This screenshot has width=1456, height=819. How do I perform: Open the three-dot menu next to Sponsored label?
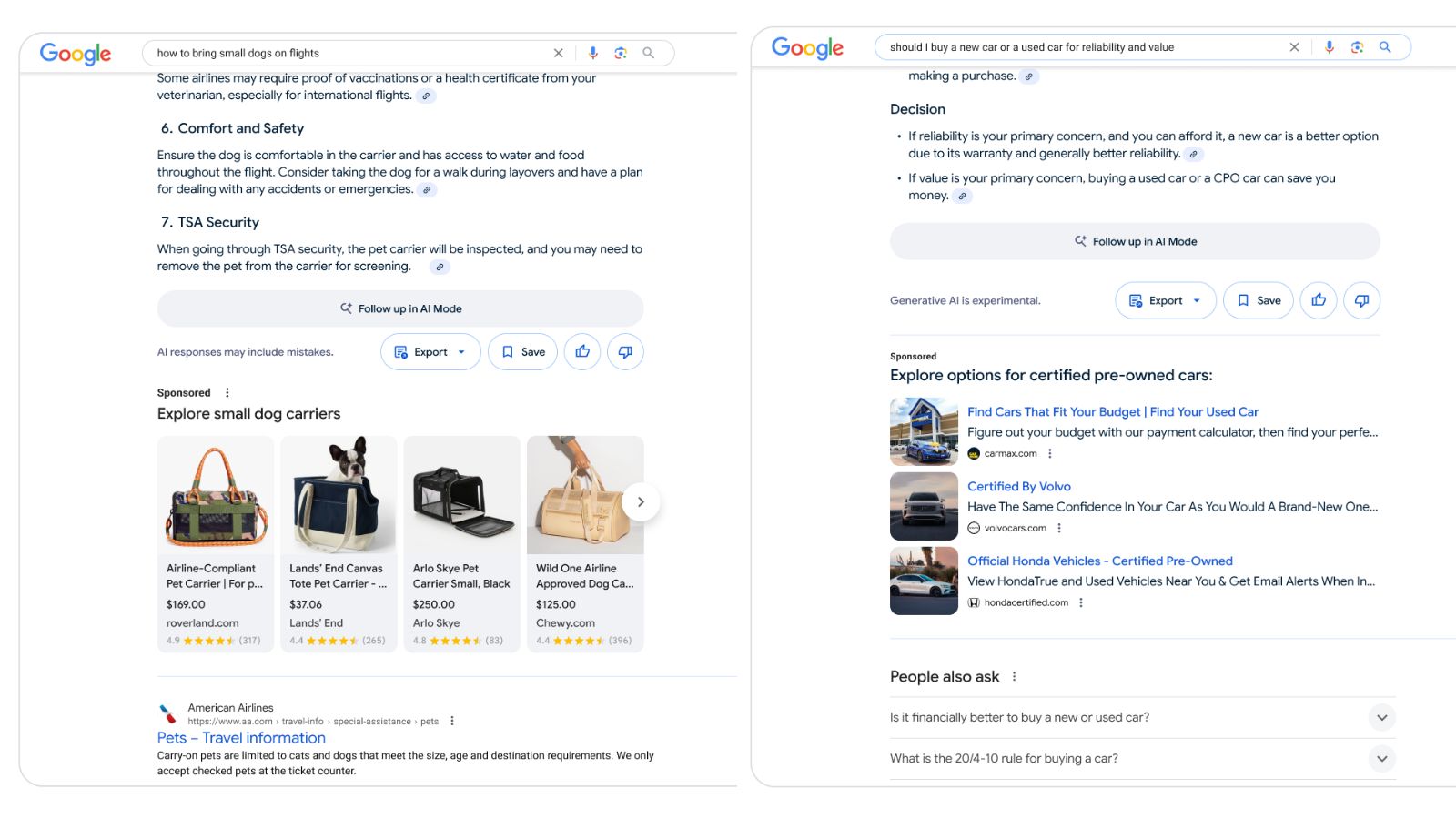tap(226, 391)
